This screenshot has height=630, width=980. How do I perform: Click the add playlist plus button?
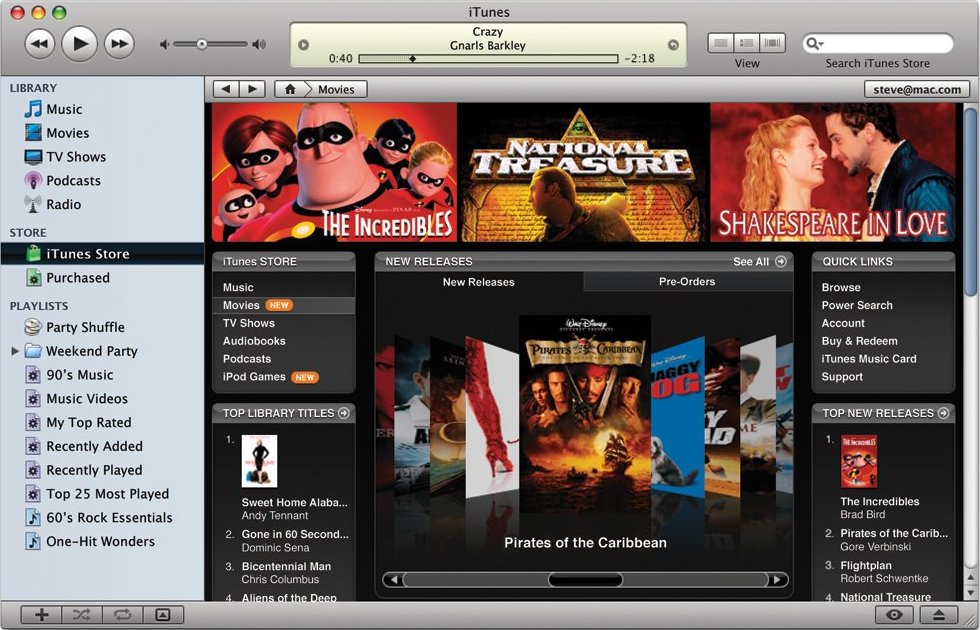tap(41, 615)
